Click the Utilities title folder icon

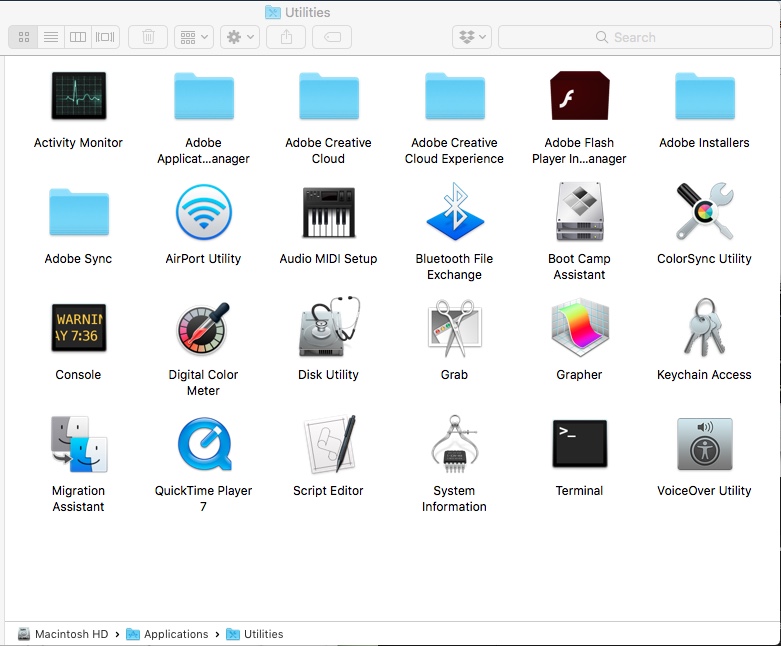pyautogui.click(x=272, y=12)
